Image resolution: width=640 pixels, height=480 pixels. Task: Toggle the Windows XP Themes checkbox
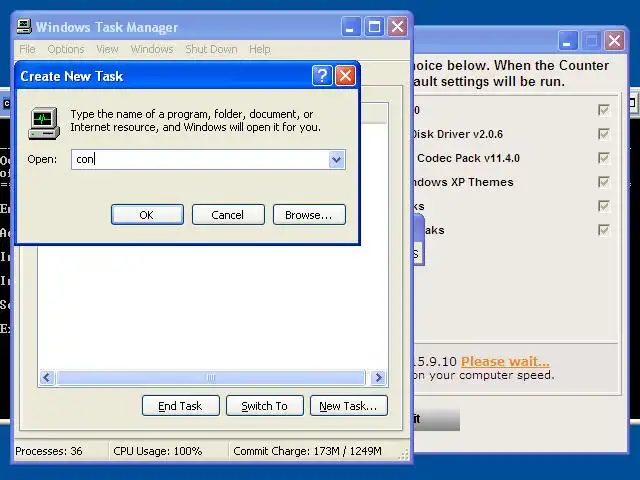pos(604,182)
